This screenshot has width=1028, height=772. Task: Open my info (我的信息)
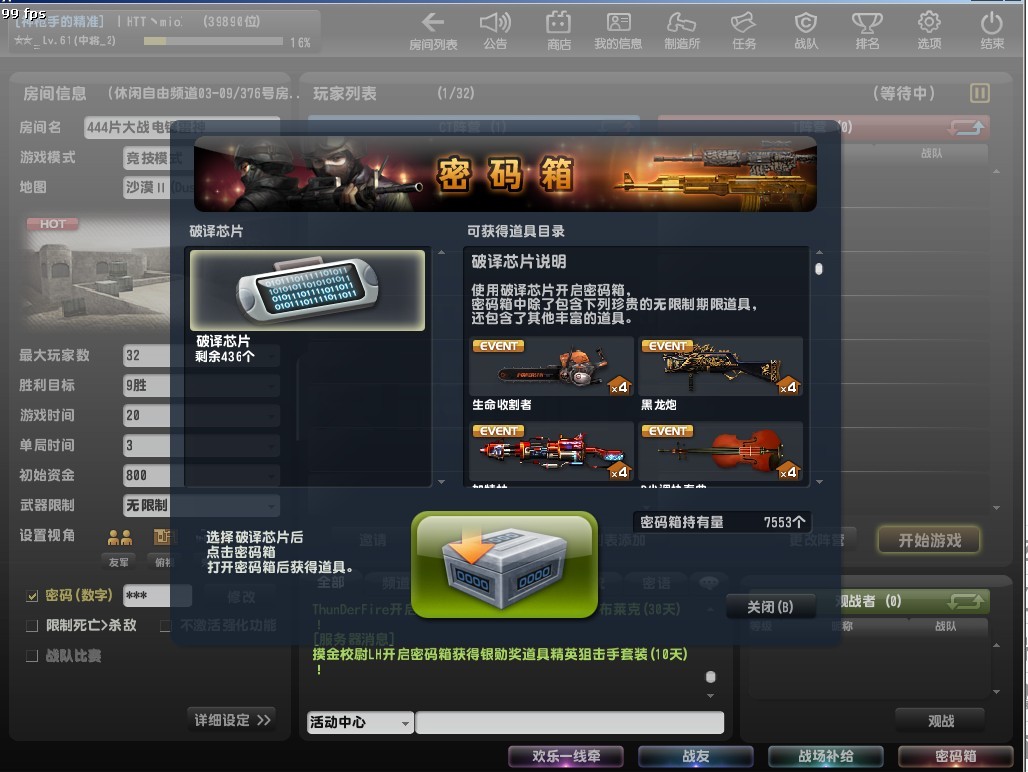point(618,31)
